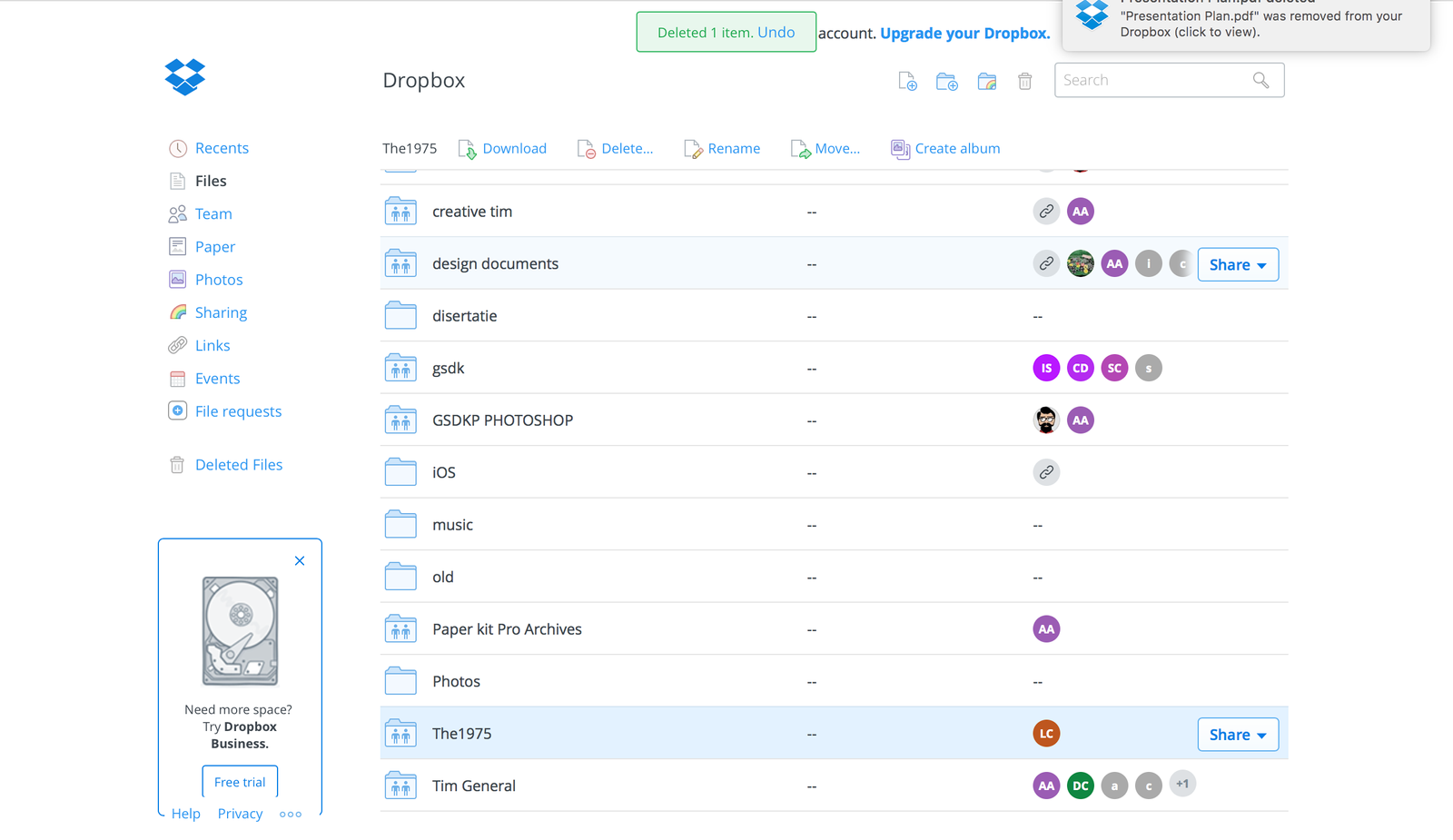This screenshot has height=840, width=1453.
Task: Click the +1 members badge on Tim General
Action: coord(1182,785)
